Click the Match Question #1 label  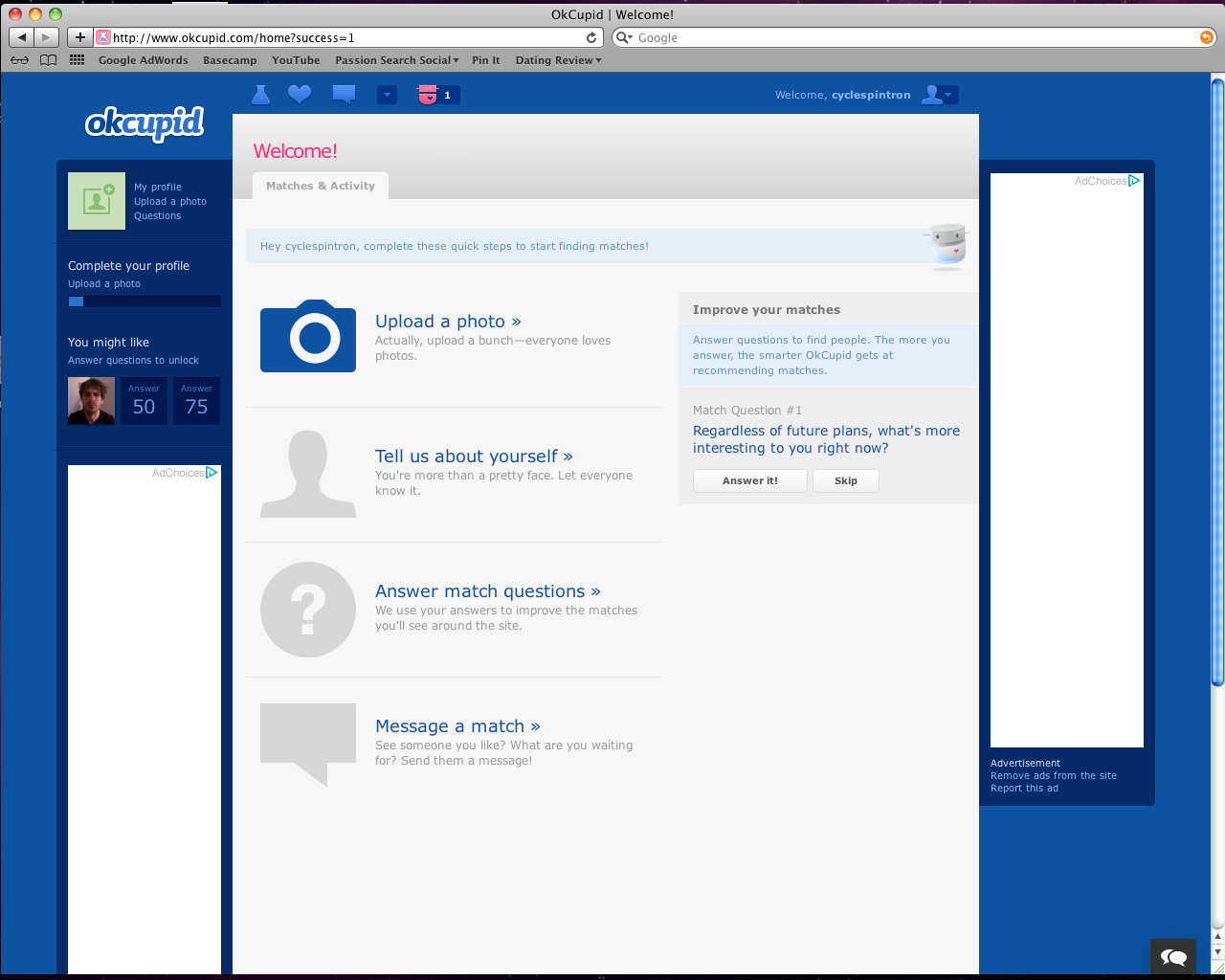pyautogui.click(x=747, y=411)
